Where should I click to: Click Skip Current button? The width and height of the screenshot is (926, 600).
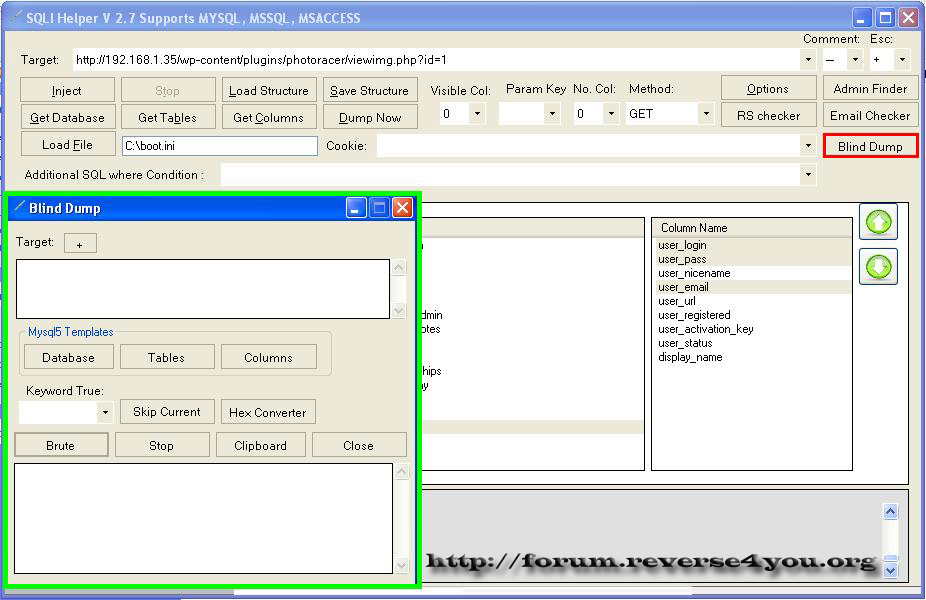pos(167,412)
